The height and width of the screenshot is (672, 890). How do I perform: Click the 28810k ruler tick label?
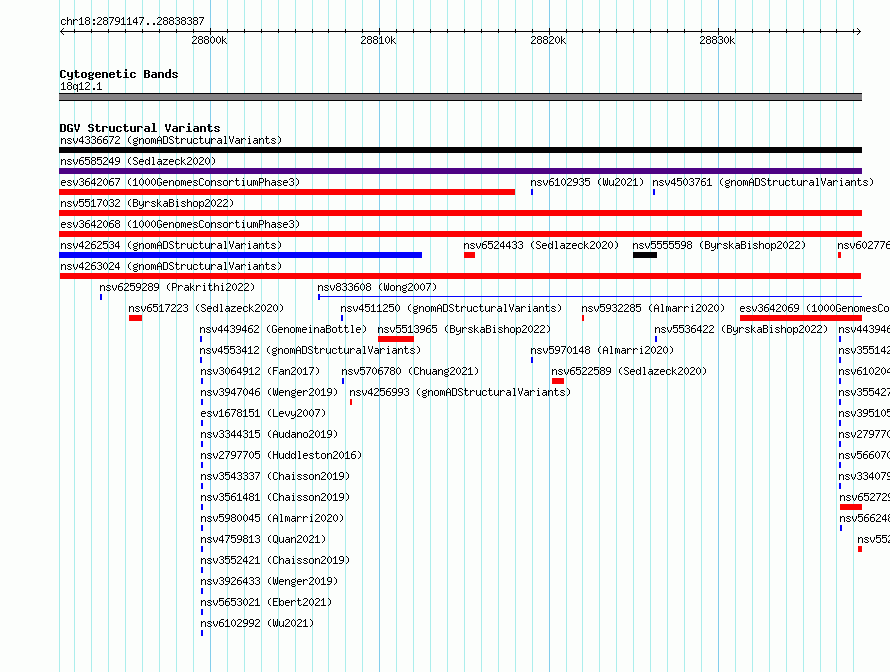378,40
